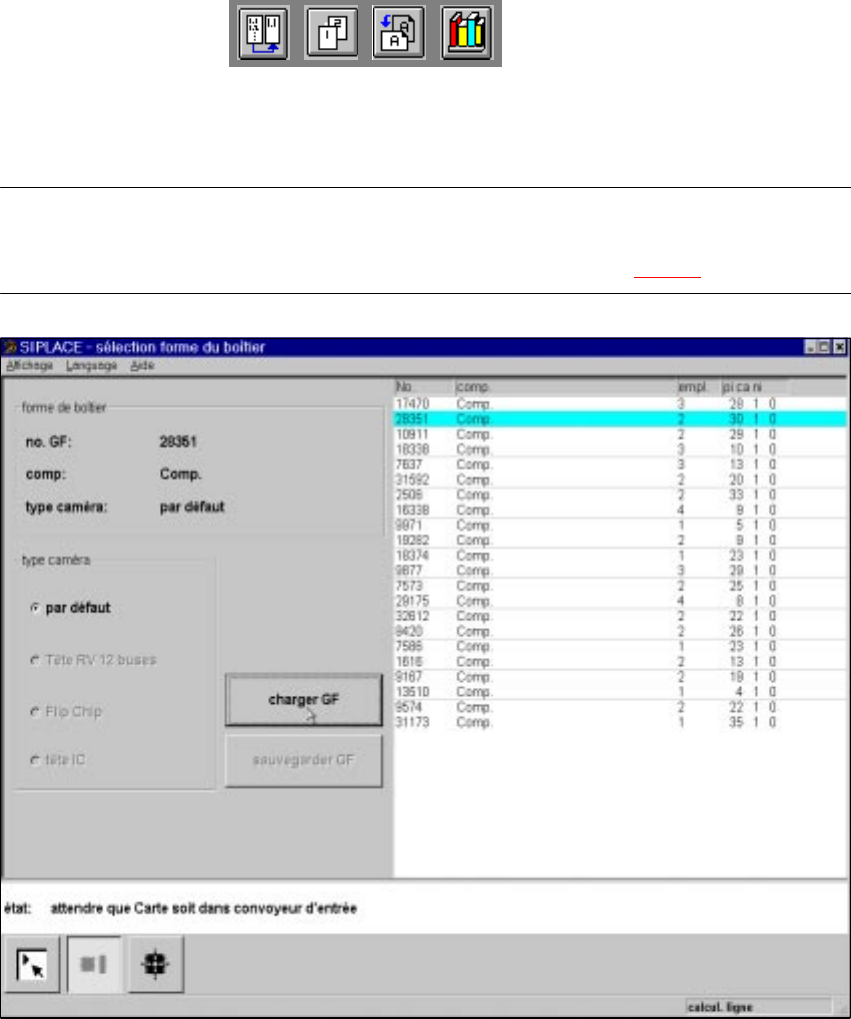Click the 'sauvegarder GF' button
The image size is (851, 1019).
(304, 760)
